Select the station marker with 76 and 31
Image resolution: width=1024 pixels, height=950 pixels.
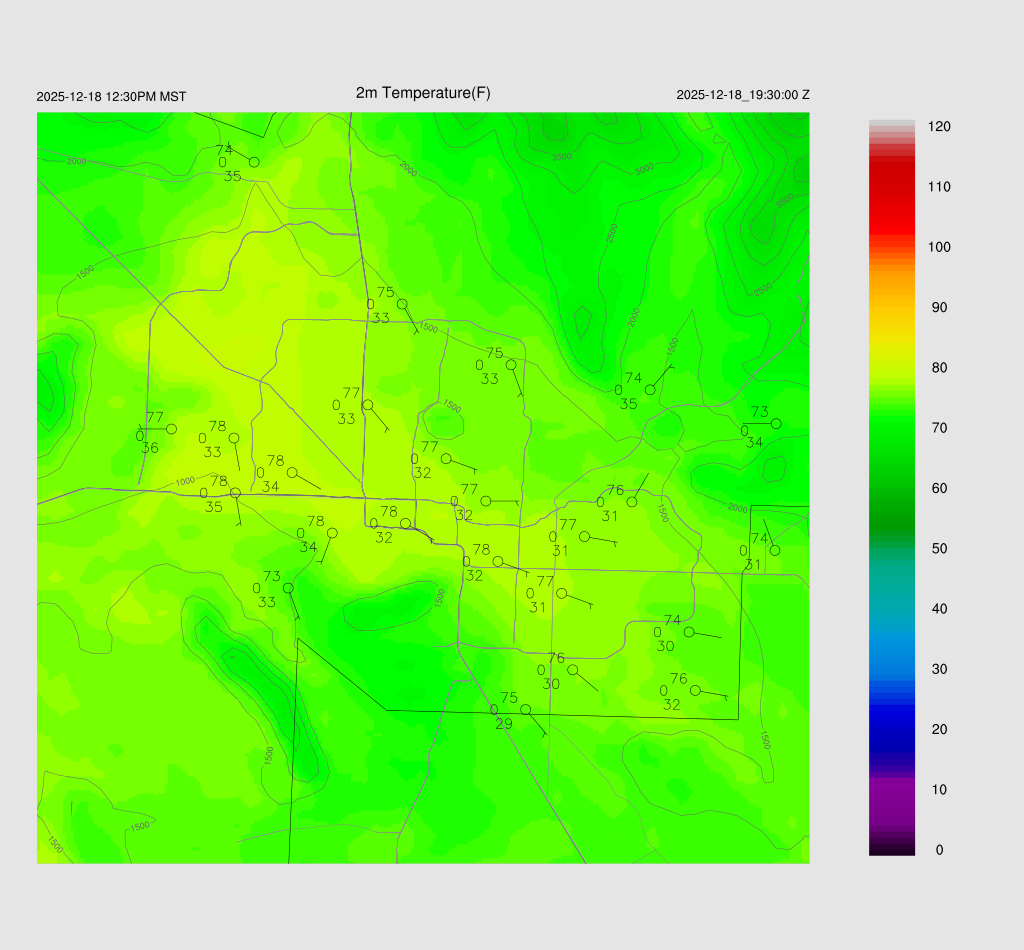(x=632, y=502)
